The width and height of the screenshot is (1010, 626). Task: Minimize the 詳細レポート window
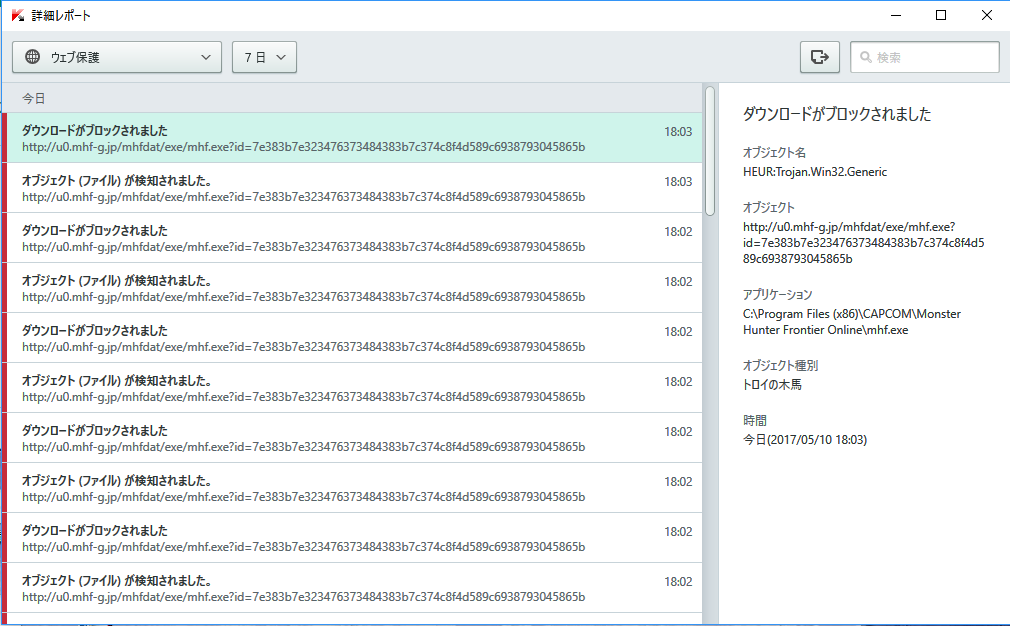tap(896, 15)
